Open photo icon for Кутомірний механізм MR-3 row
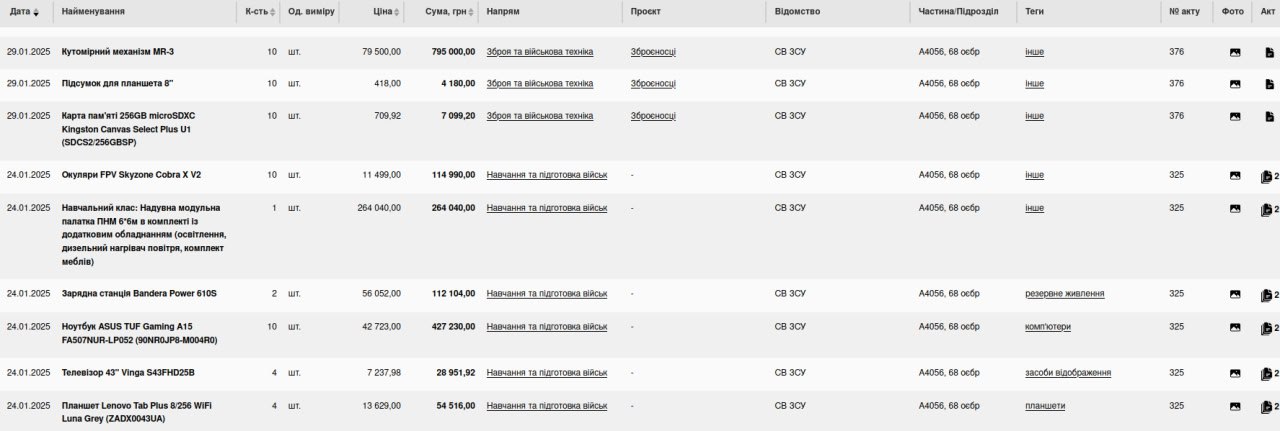The image size is (1280, 431). (x=1235, y=52)
